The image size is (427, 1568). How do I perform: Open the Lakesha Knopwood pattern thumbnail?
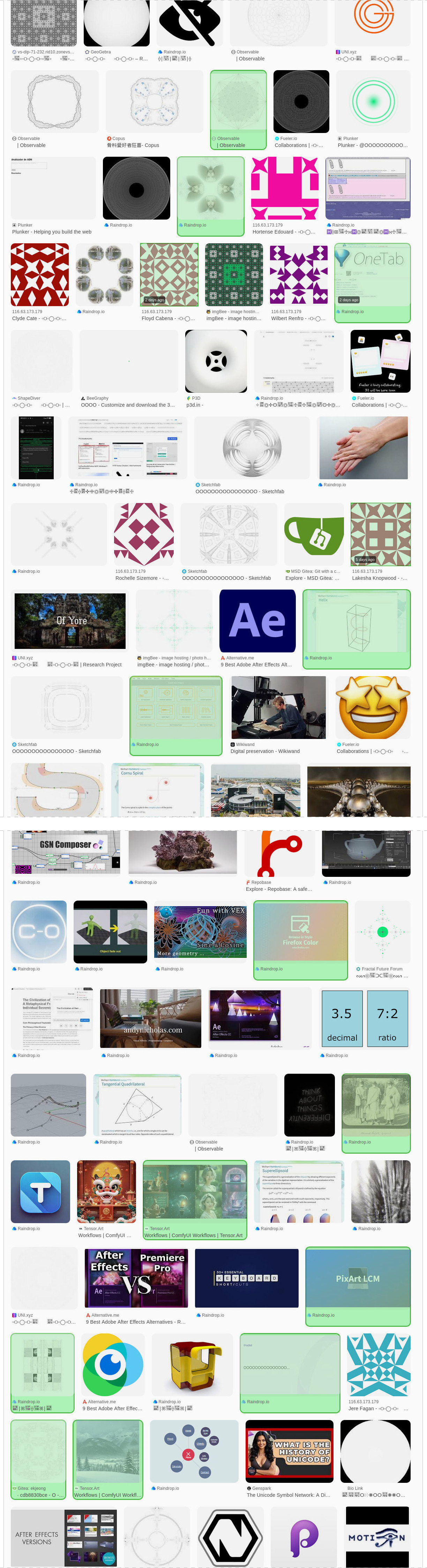(381, 534)
